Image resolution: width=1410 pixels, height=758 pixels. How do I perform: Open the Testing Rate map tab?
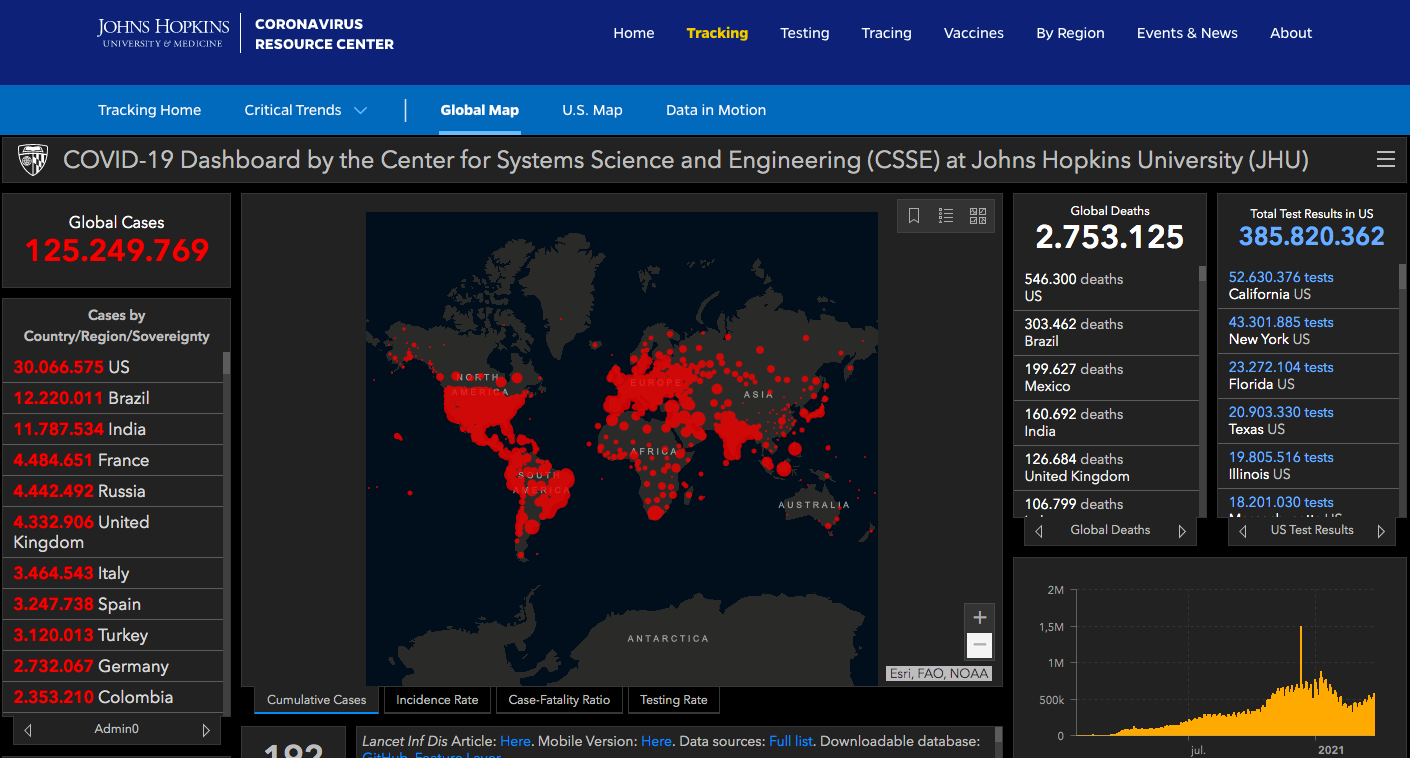click(x=673, y=700)
